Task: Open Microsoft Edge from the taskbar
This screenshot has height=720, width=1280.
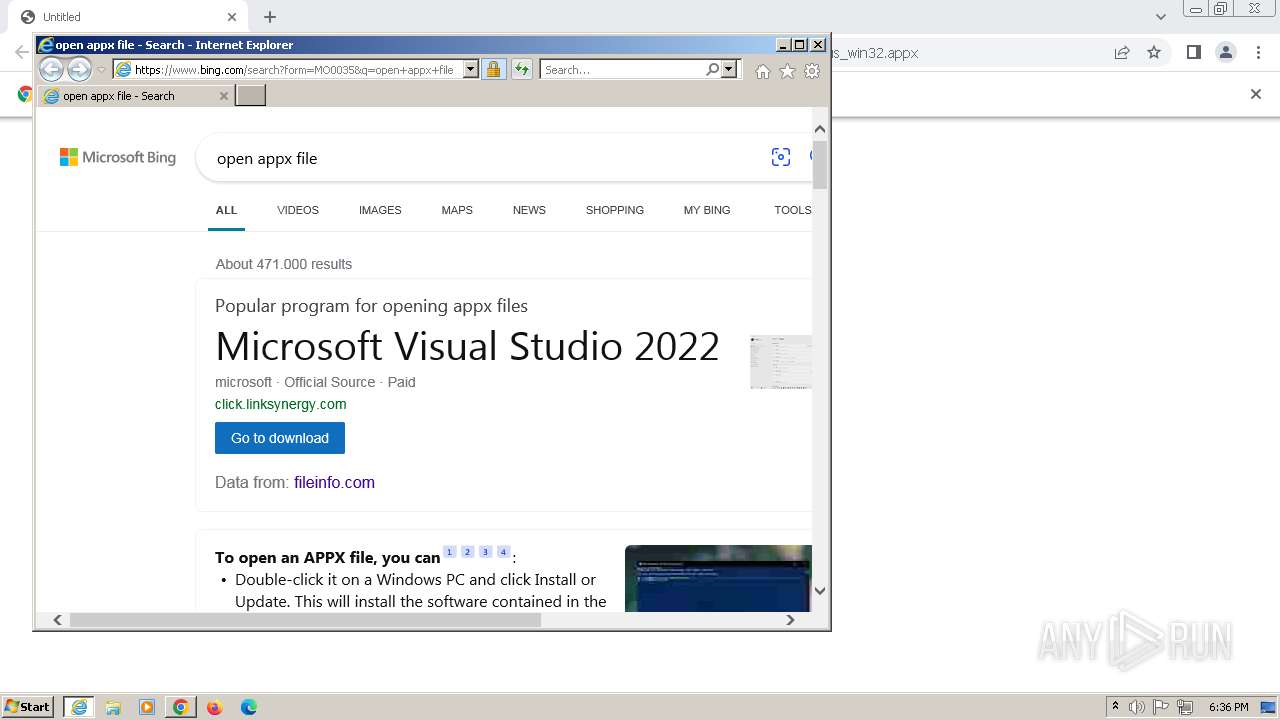Action: click(x=248, y=707)
